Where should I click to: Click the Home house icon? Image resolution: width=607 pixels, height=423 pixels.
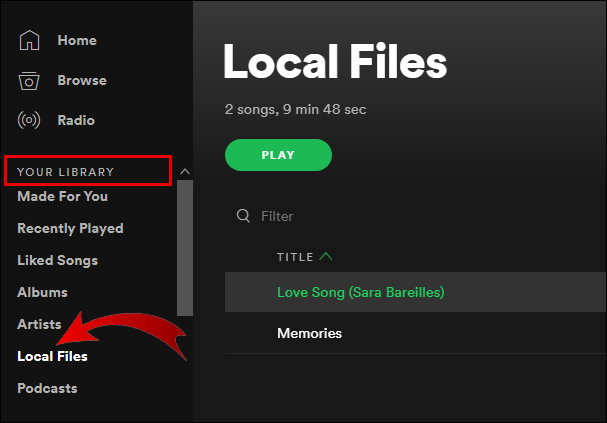click(29, 40)
